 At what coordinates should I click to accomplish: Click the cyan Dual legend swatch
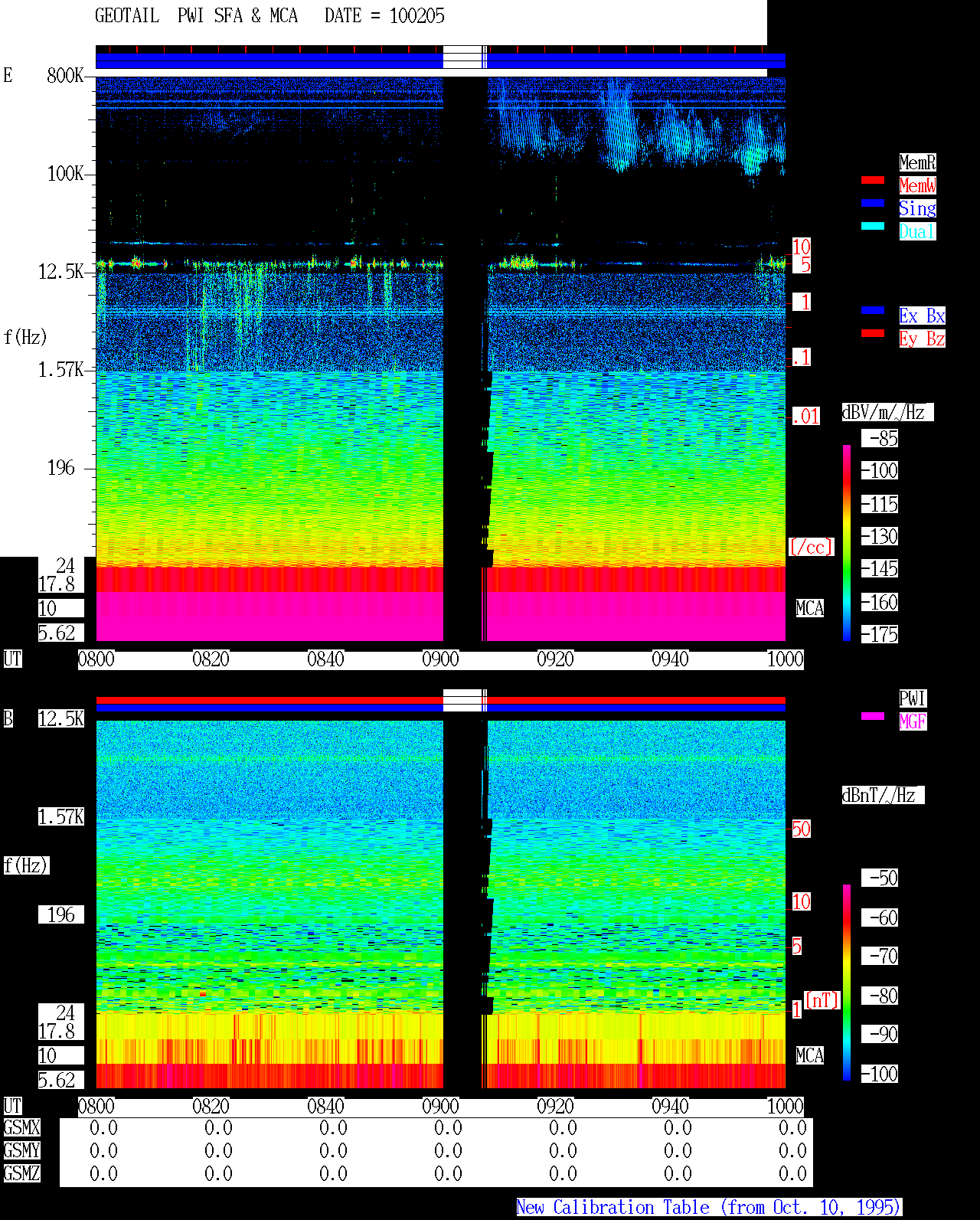click(873, 226)
